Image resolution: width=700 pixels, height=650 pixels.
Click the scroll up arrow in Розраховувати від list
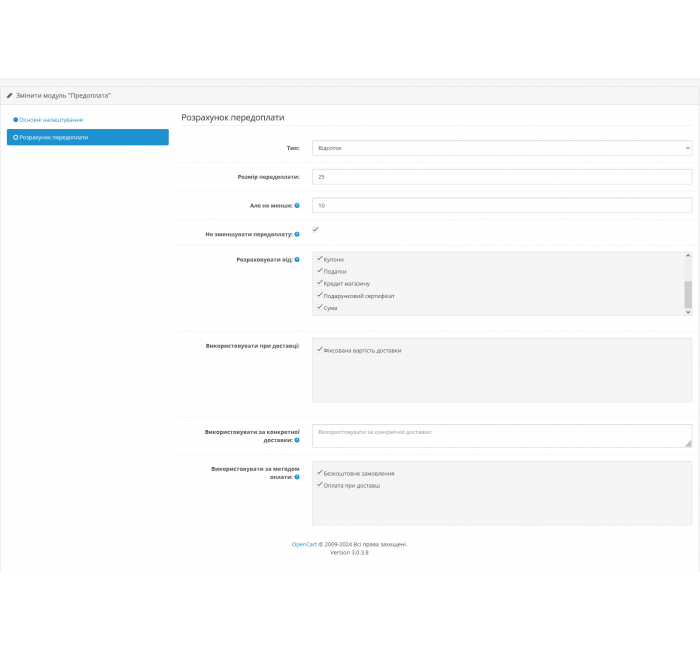point(688,255)
